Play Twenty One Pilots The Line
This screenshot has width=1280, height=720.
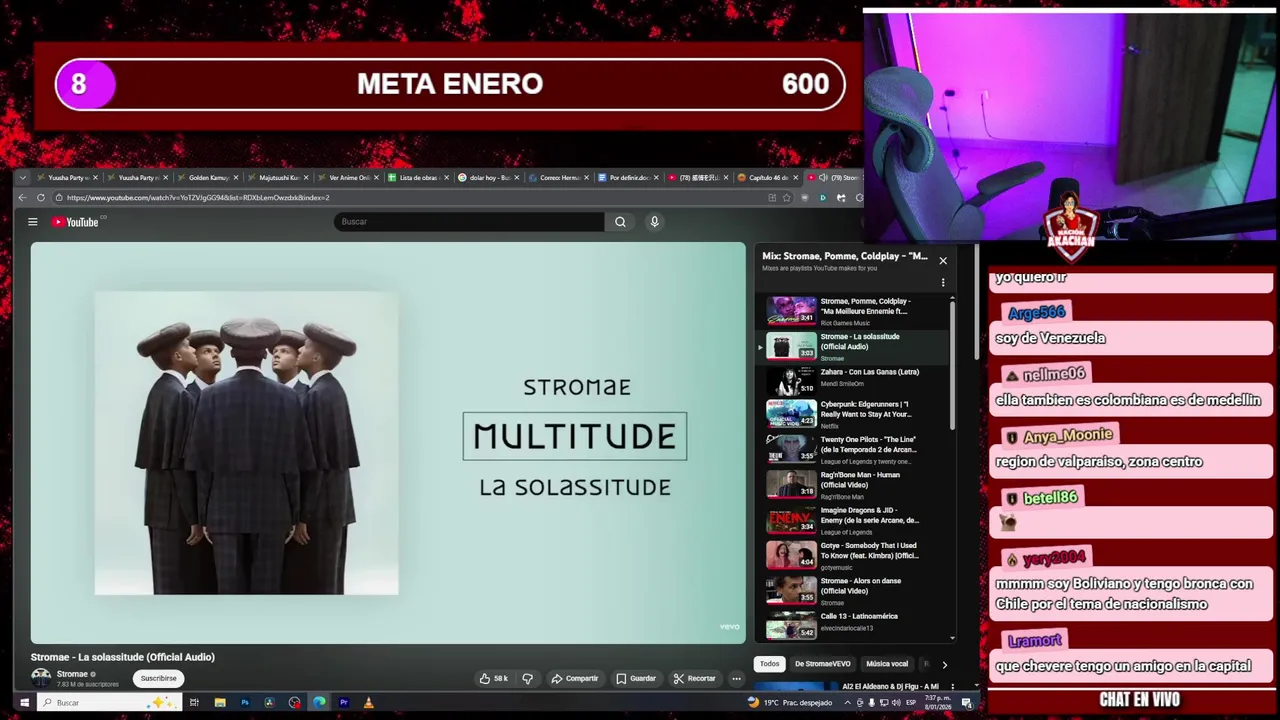[x=853, y=450]
